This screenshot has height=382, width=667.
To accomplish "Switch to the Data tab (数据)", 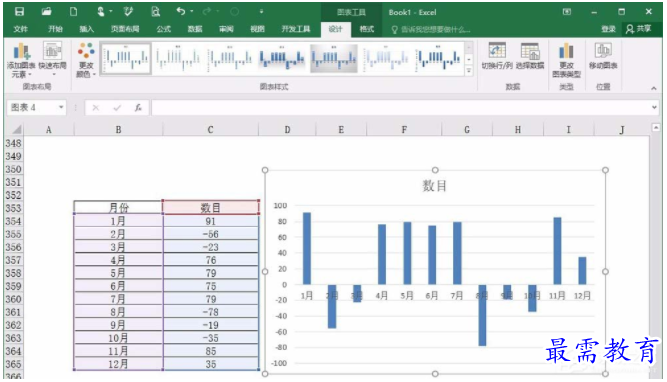I will 195,29.
